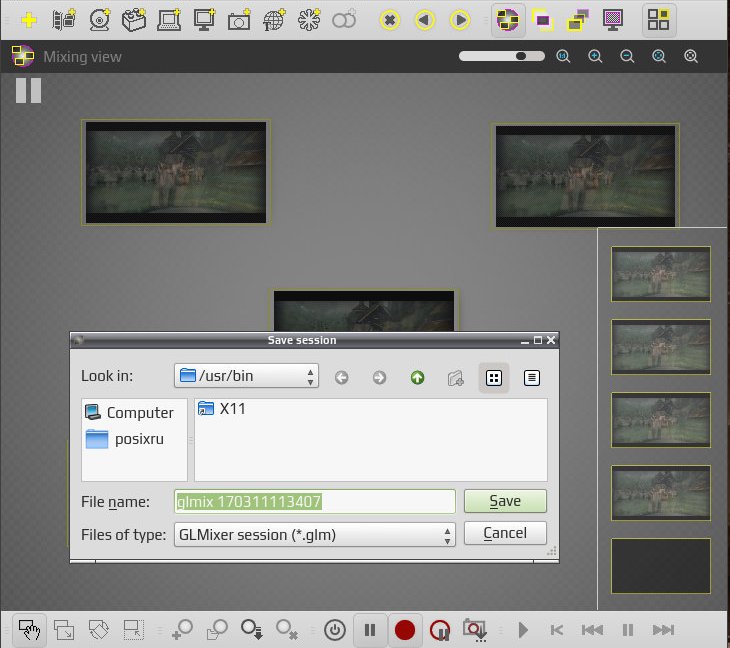Play the current source
This screenshot has height=648, width=730.
(523, 630)
